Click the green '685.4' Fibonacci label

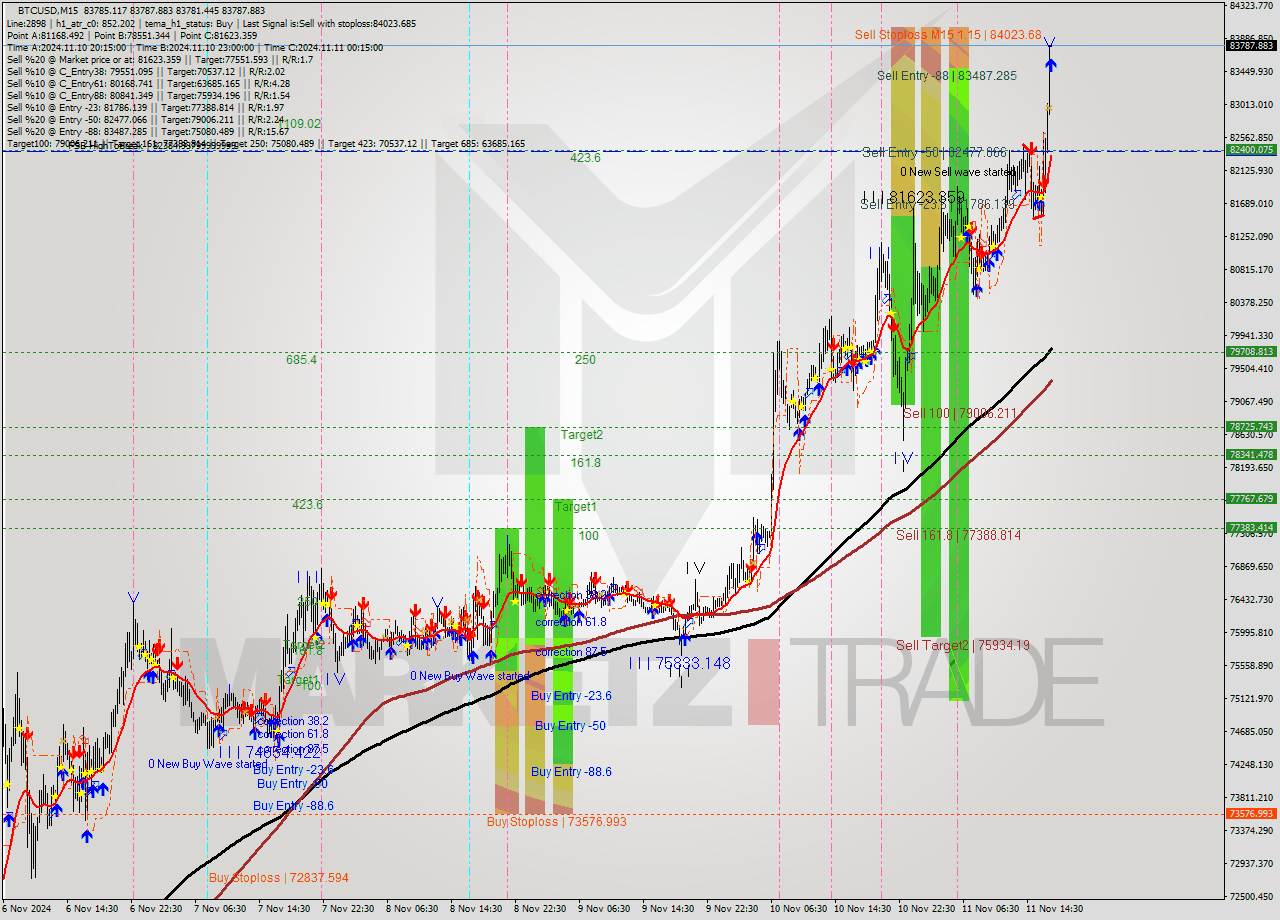[301, 360]
